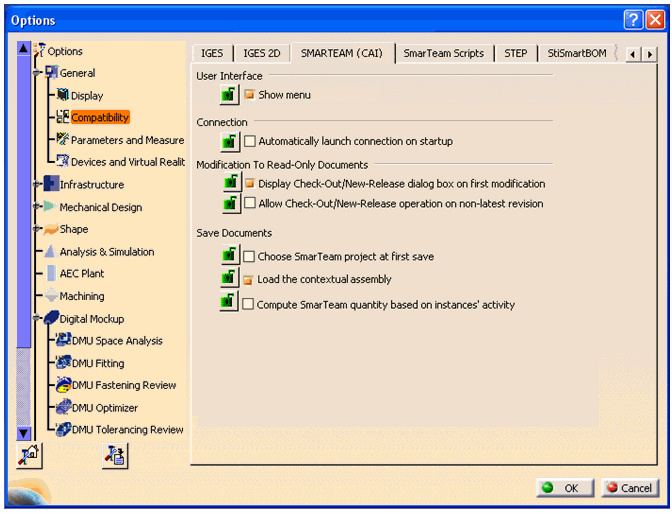Click the Display icon under General

[x=63, y=95]
